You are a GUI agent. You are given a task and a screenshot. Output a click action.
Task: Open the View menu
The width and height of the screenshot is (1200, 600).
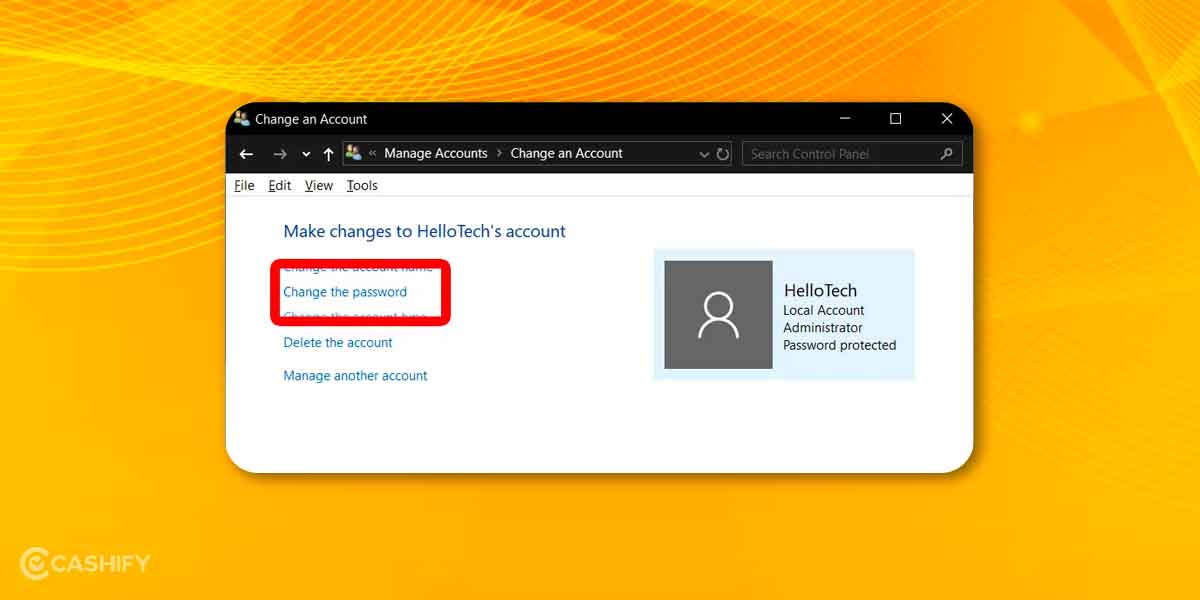[x=318, y=185]
